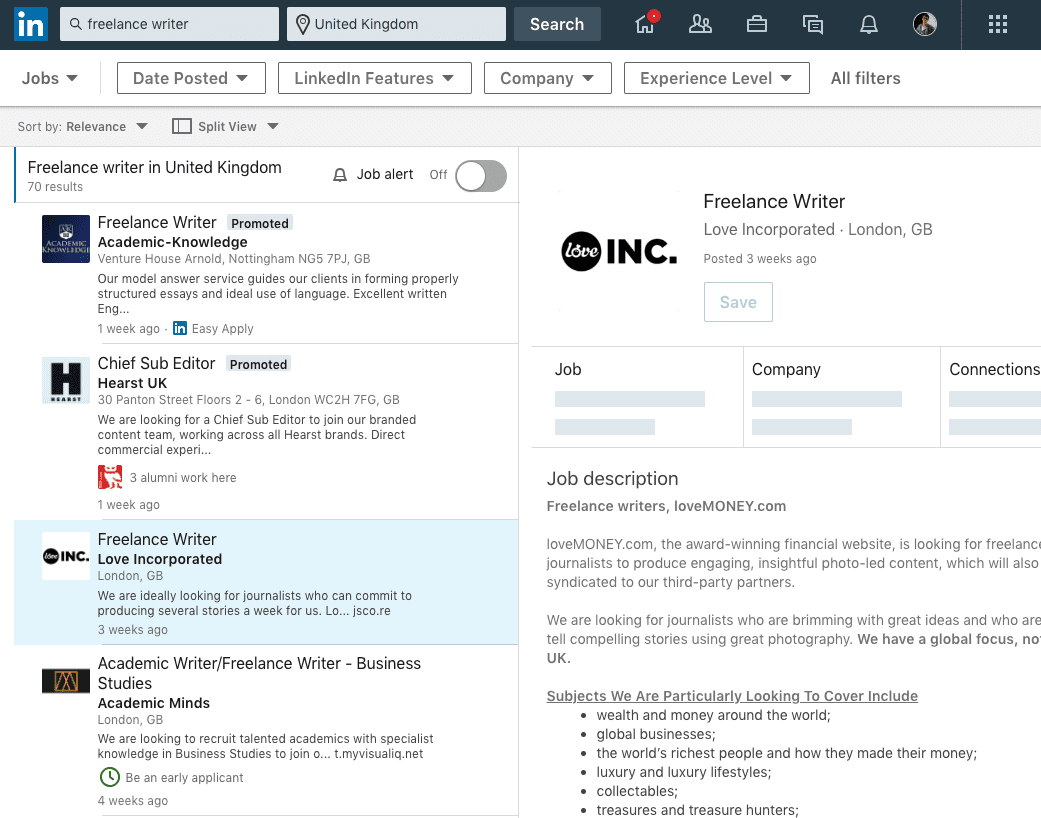Click the Freelance writer in United Kingdom heading
The width and height of the screenshot is (1041, 818).
tap(155, 167)
